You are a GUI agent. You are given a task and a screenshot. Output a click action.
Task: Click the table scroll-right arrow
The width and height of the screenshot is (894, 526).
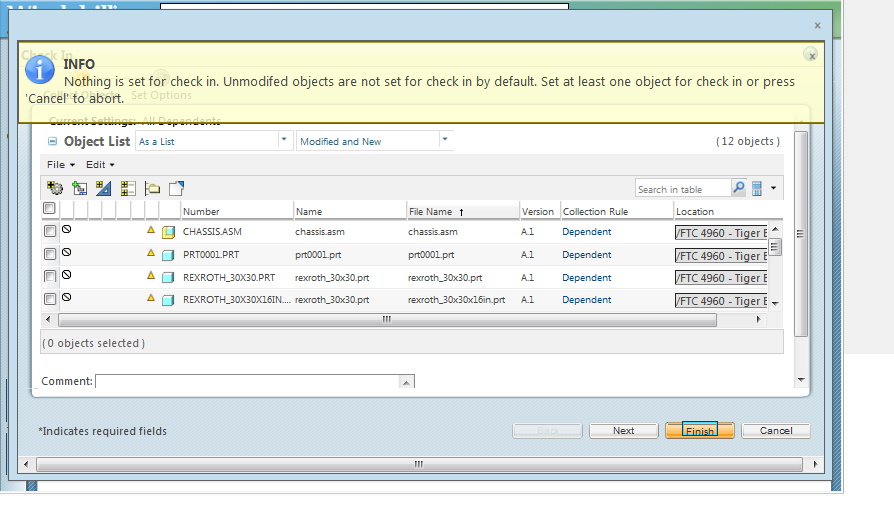(x=758, y=320)
